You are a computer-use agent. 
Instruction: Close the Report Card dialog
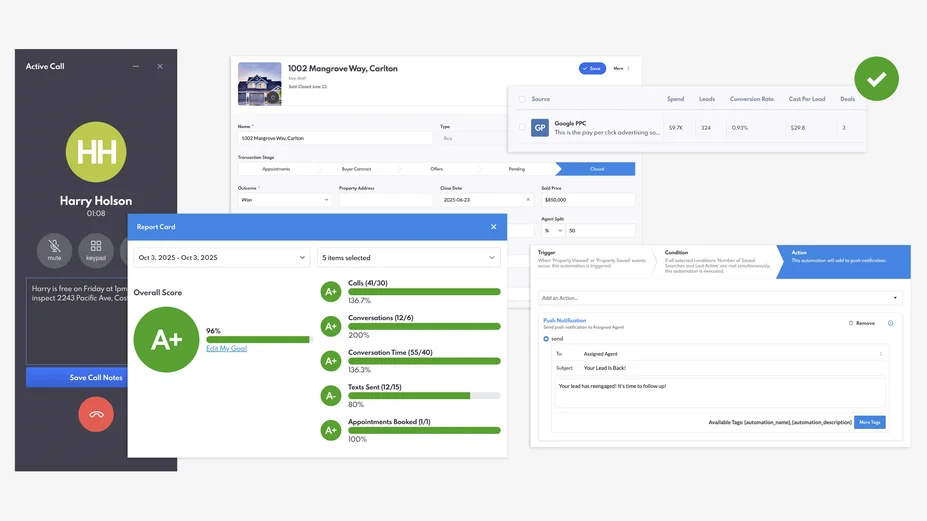click(493, 227)
